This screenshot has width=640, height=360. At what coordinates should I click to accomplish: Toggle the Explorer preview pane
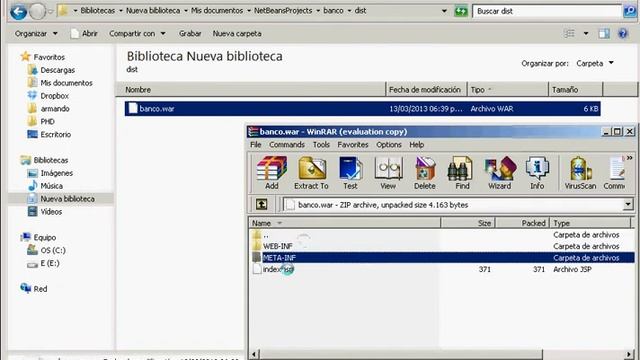point(604,33)
